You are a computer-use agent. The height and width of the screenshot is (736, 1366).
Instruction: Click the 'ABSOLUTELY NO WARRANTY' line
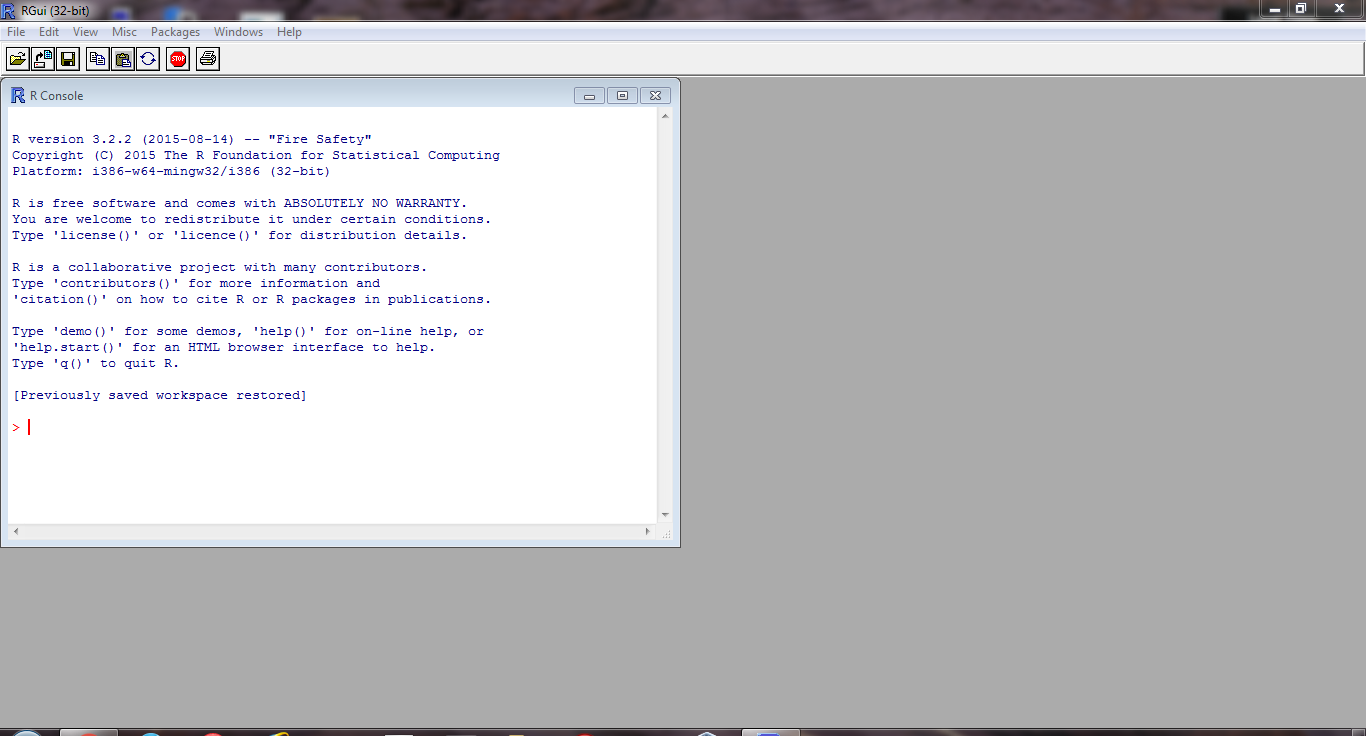(240, 203)
